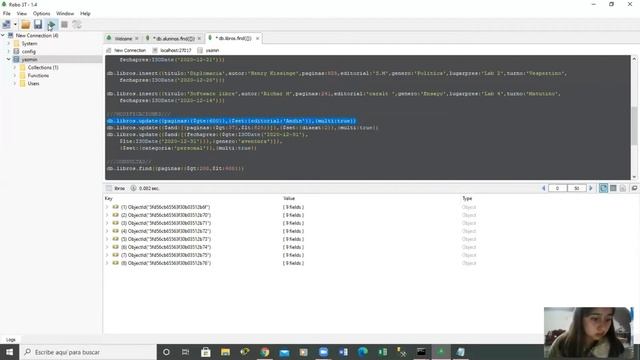The width and height of the screenshot is (640, 360).
Task: Open the File menu
Action: point(7,13)
